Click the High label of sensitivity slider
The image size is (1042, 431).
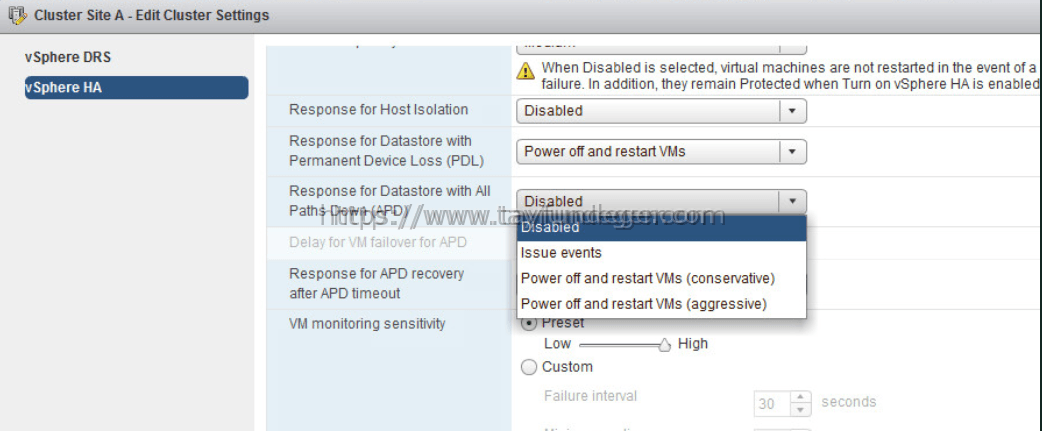[x=693, y=344]
